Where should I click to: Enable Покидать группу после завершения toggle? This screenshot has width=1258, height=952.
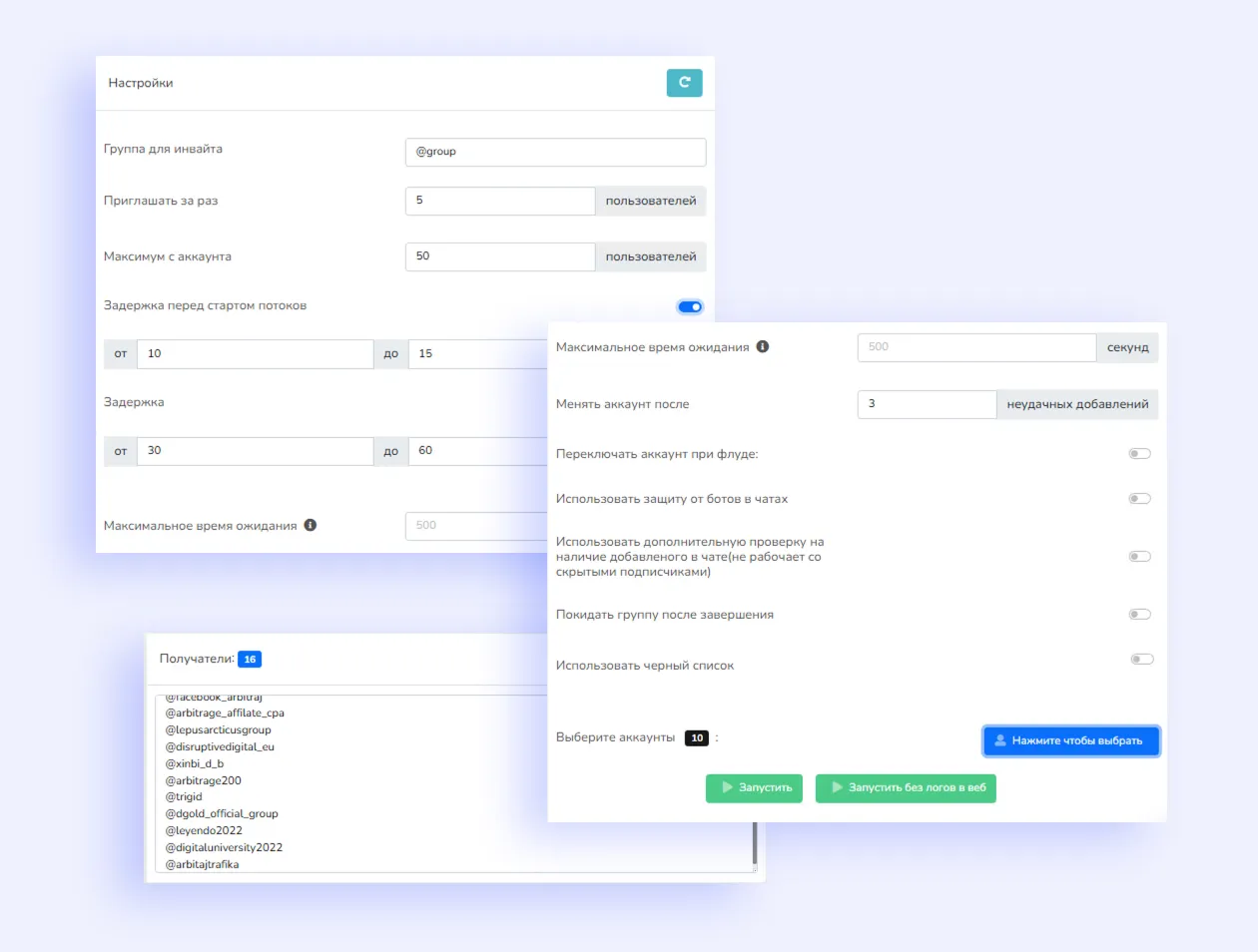pyautogui.click(x=1139, y=615)
